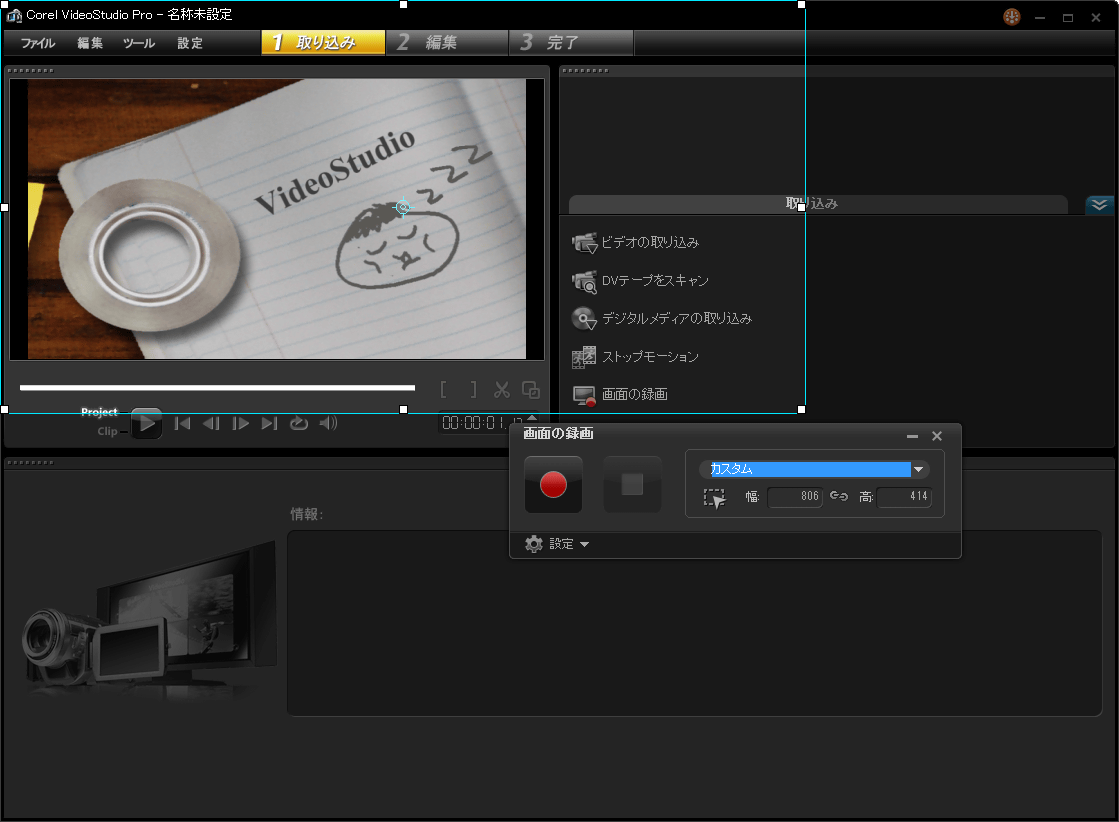Click the freehand selection area icon
Viewport: 1119px width, 822px height.
tap(714, 498)
